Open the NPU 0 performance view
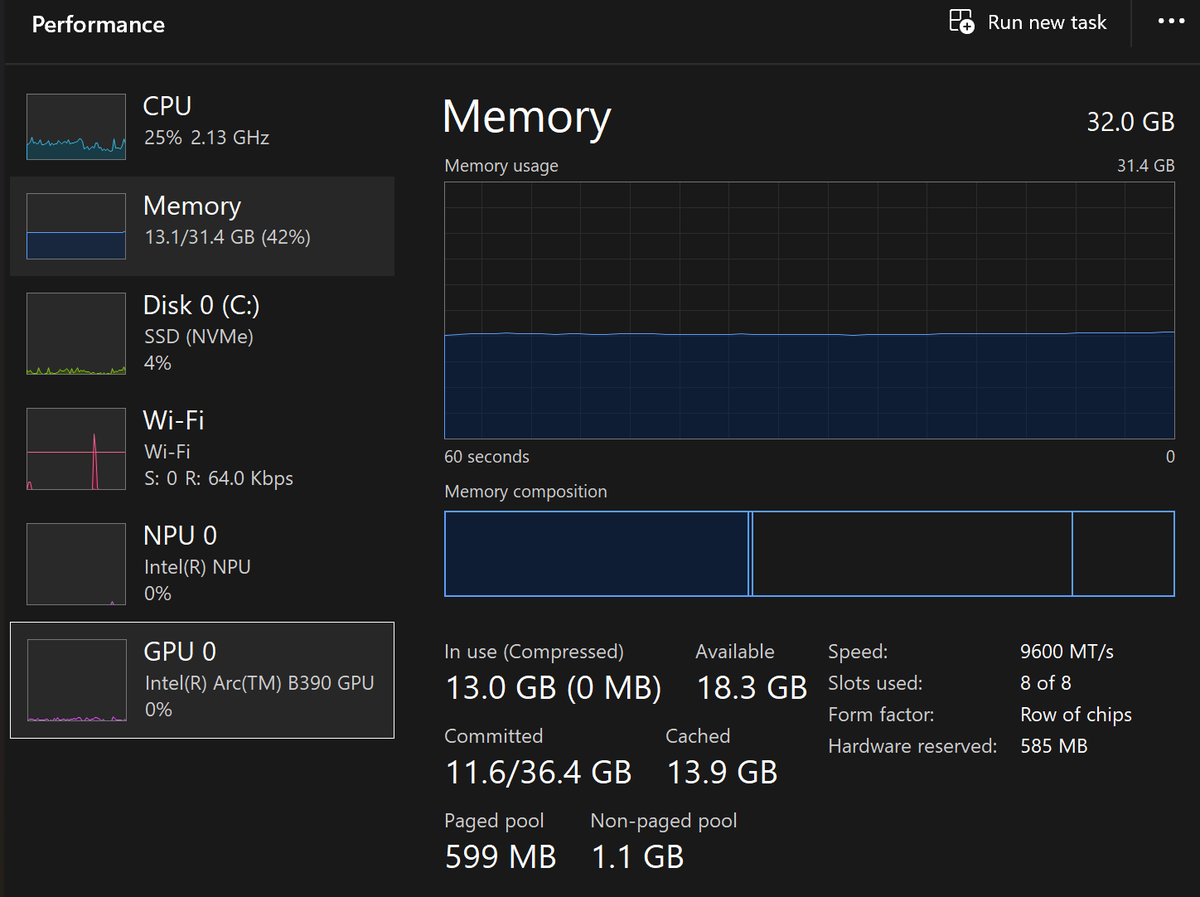This screenshot has width=1200, height=897. click(x=202, y=564)
